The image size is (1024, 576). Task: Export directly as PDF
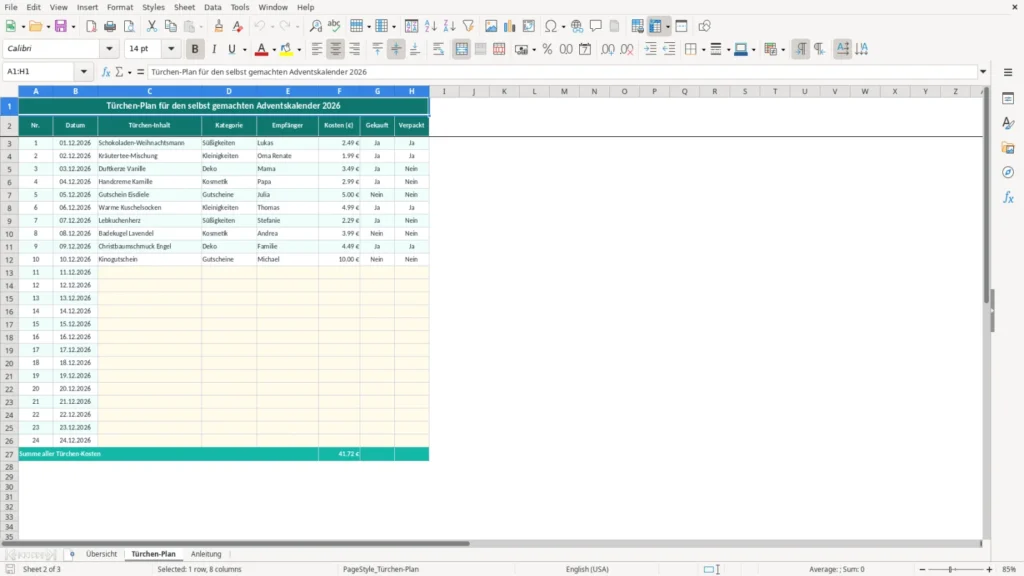click(x=91, y=26)
